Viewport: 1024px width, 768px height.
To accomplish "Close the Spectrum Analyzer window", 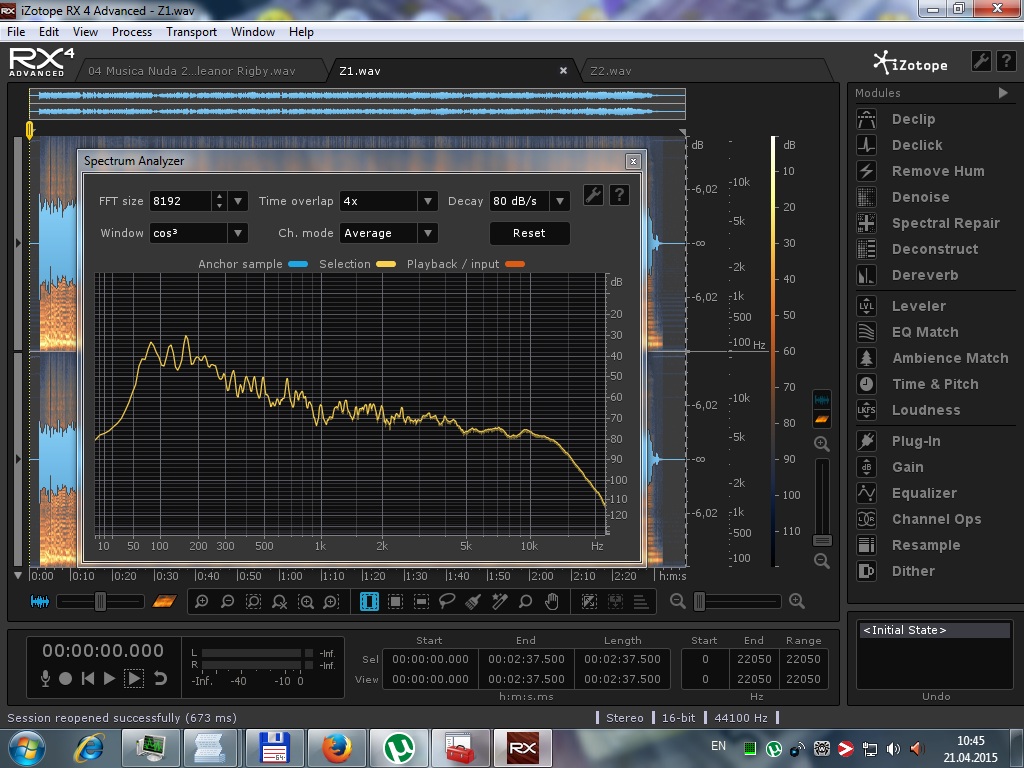I will pos(633,161).
